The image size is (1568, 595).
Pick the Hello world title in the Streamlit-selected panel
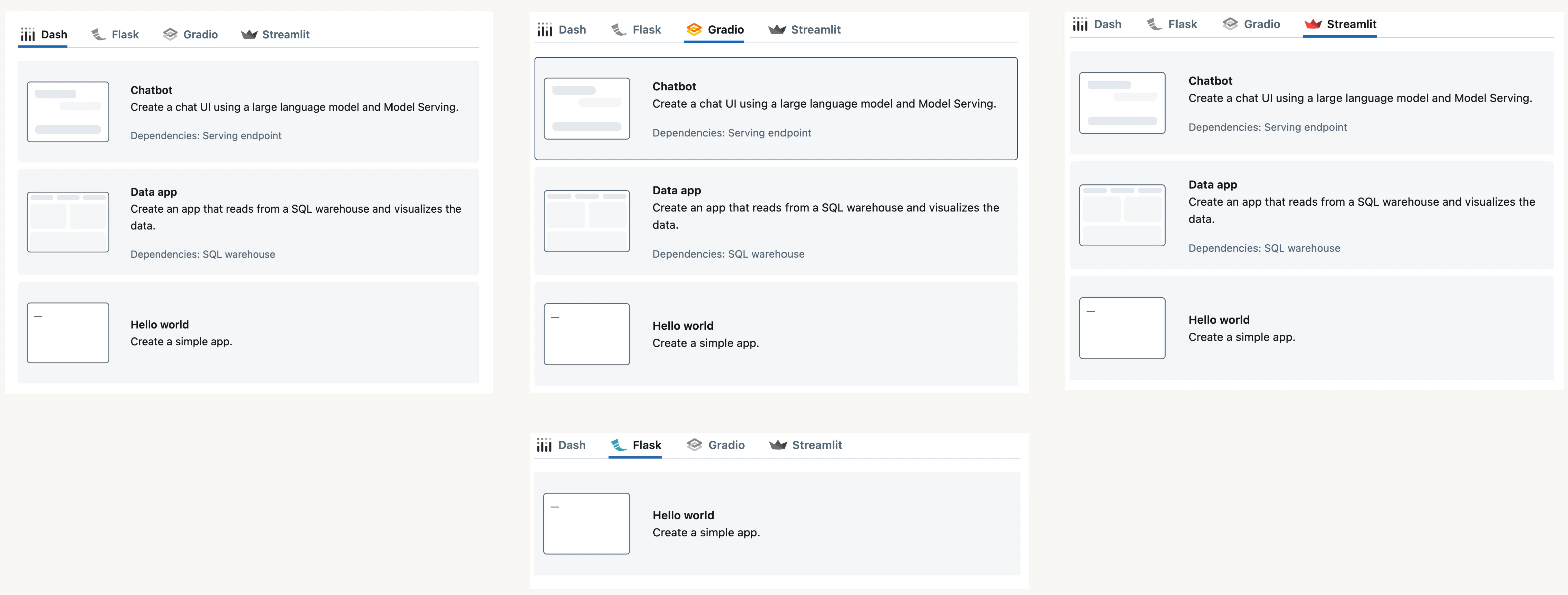tap(1219, 320)
